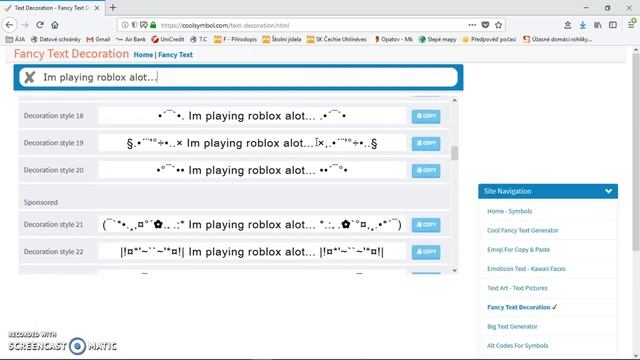Open the Gmail bookmark

click(x=98, y=39)
